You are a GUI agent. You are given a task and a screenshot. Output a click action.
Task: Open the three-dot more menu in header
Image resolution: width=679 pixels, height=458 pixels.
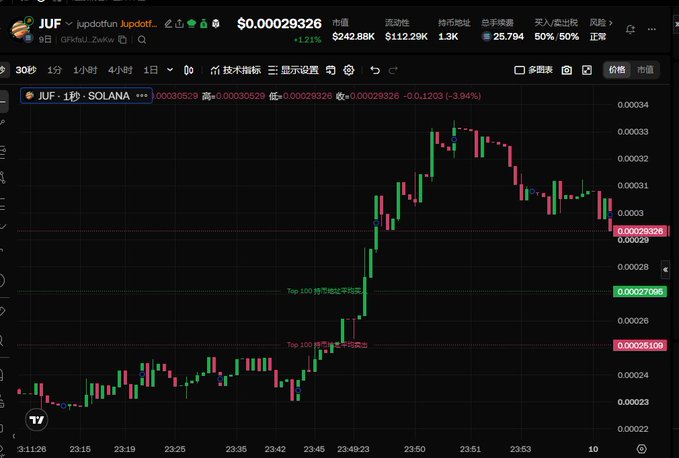(652, 29)
